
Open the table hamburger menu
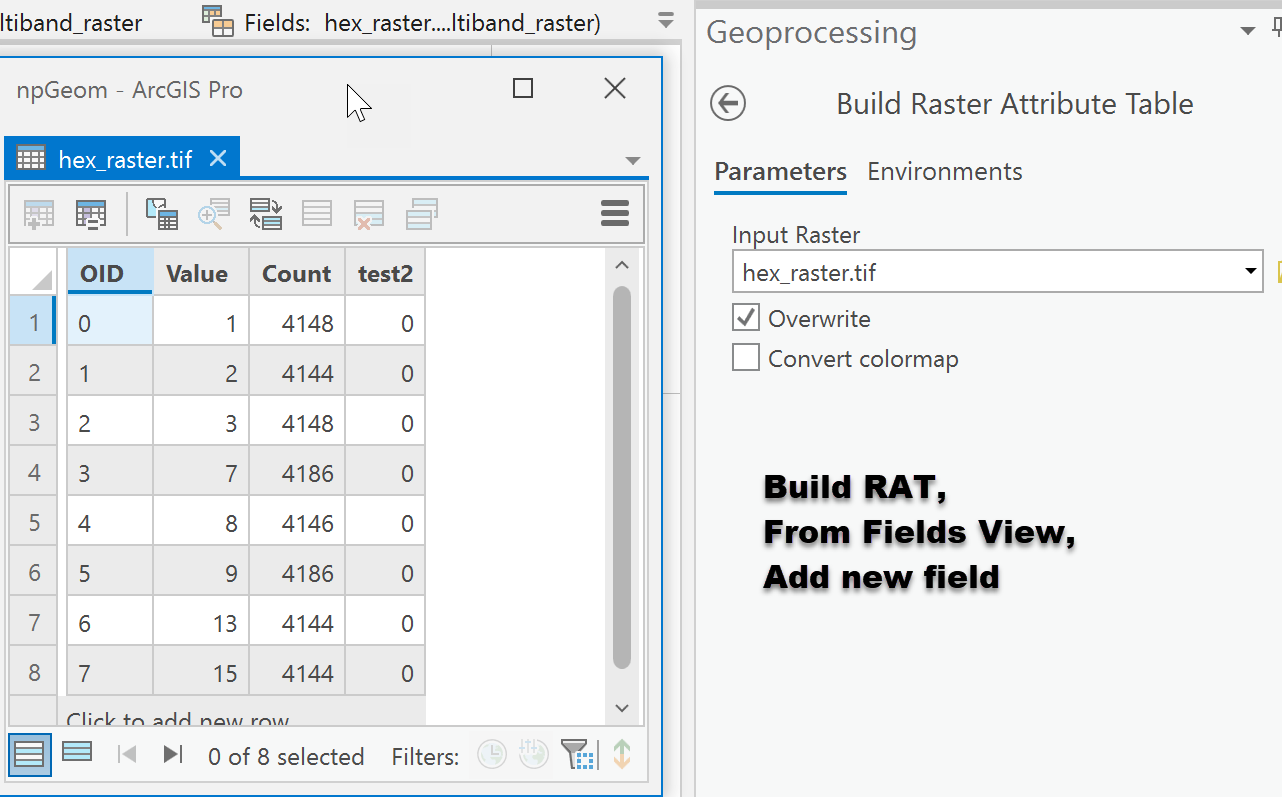(614, 213)
